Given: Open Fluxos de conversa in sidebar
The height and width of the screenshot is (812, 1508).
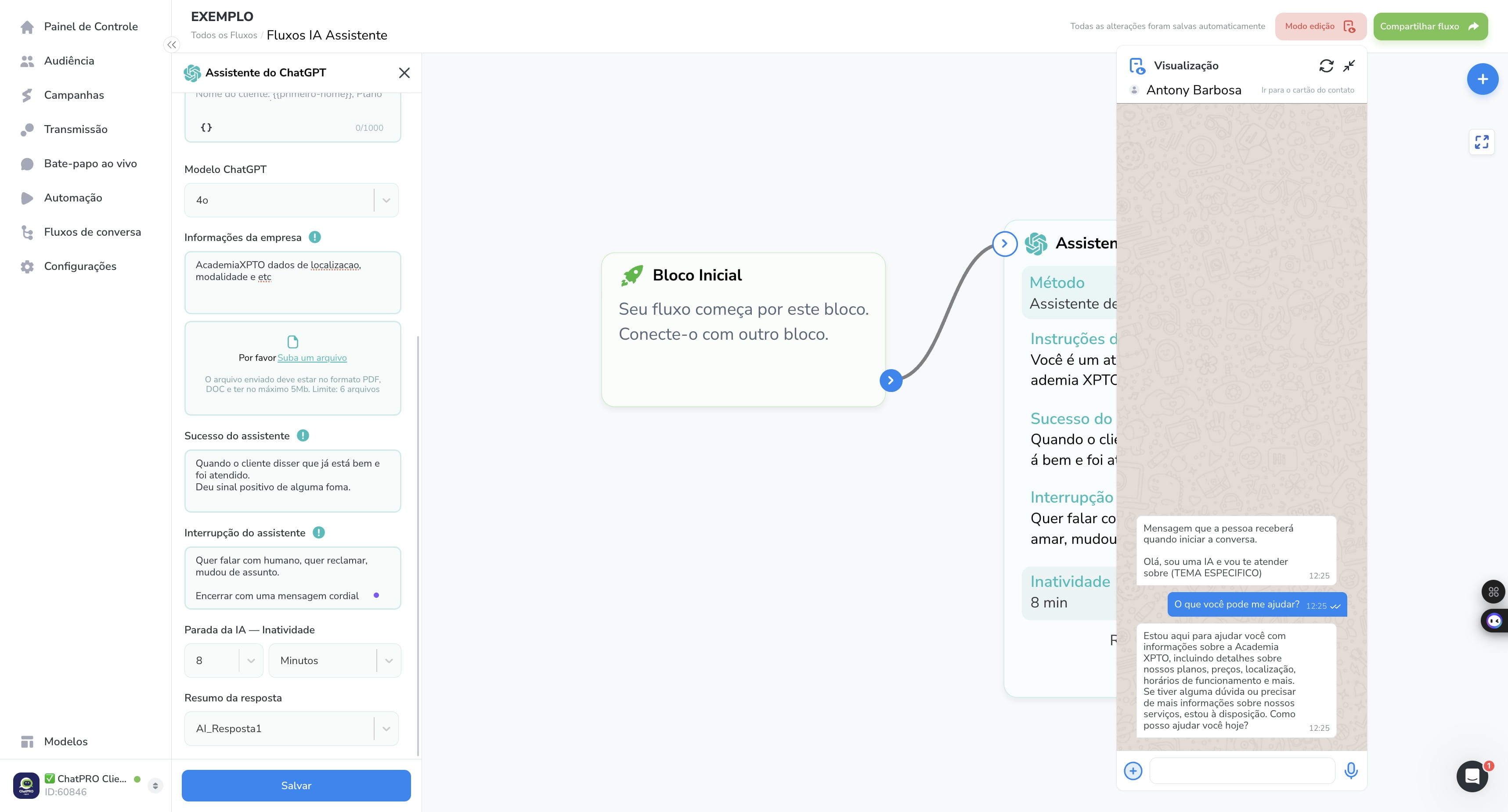Looking at the screenshot, I should click(x=93, y=232).
